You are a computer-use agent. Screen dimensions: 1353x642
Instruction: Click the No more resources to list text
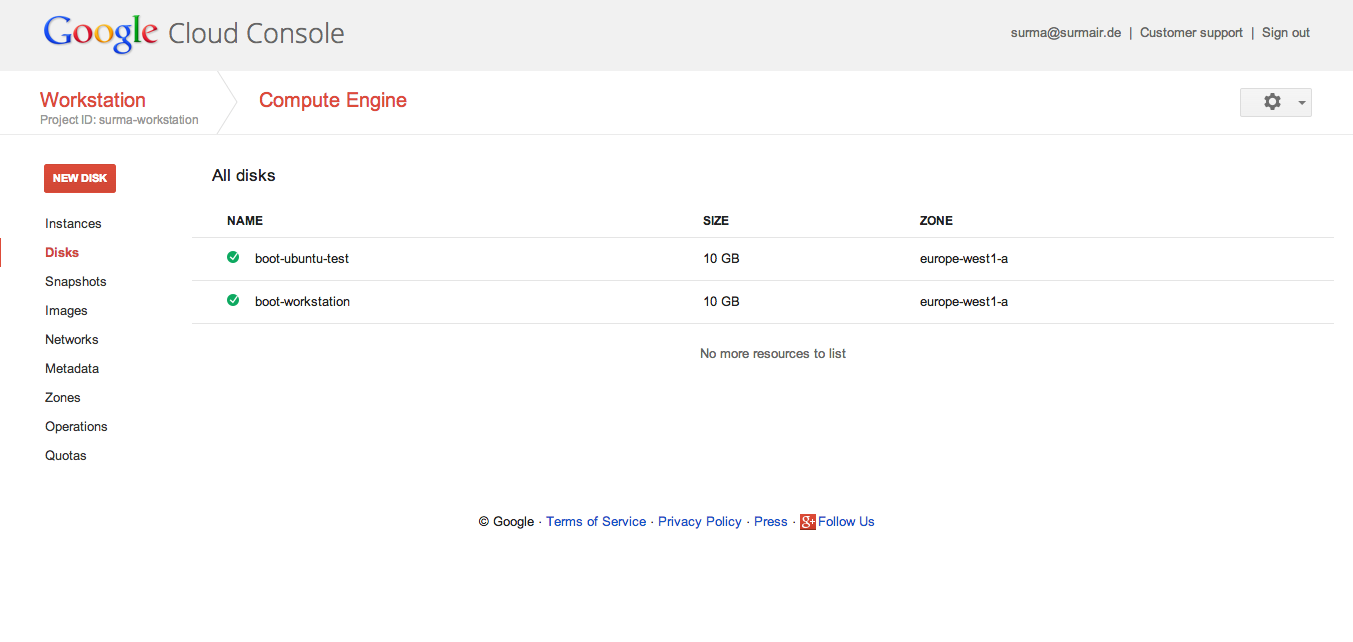pyautogui.click(x=773, y=354)
